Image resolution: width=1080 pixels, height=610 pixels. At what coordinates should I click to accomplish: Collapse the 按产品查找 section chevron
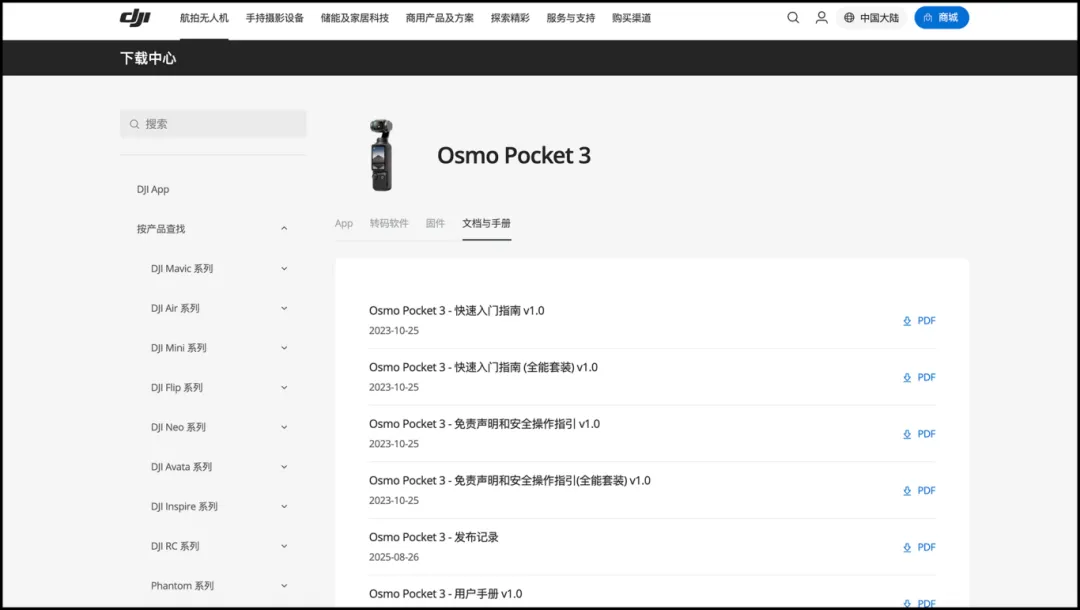[x=284, y=229]
